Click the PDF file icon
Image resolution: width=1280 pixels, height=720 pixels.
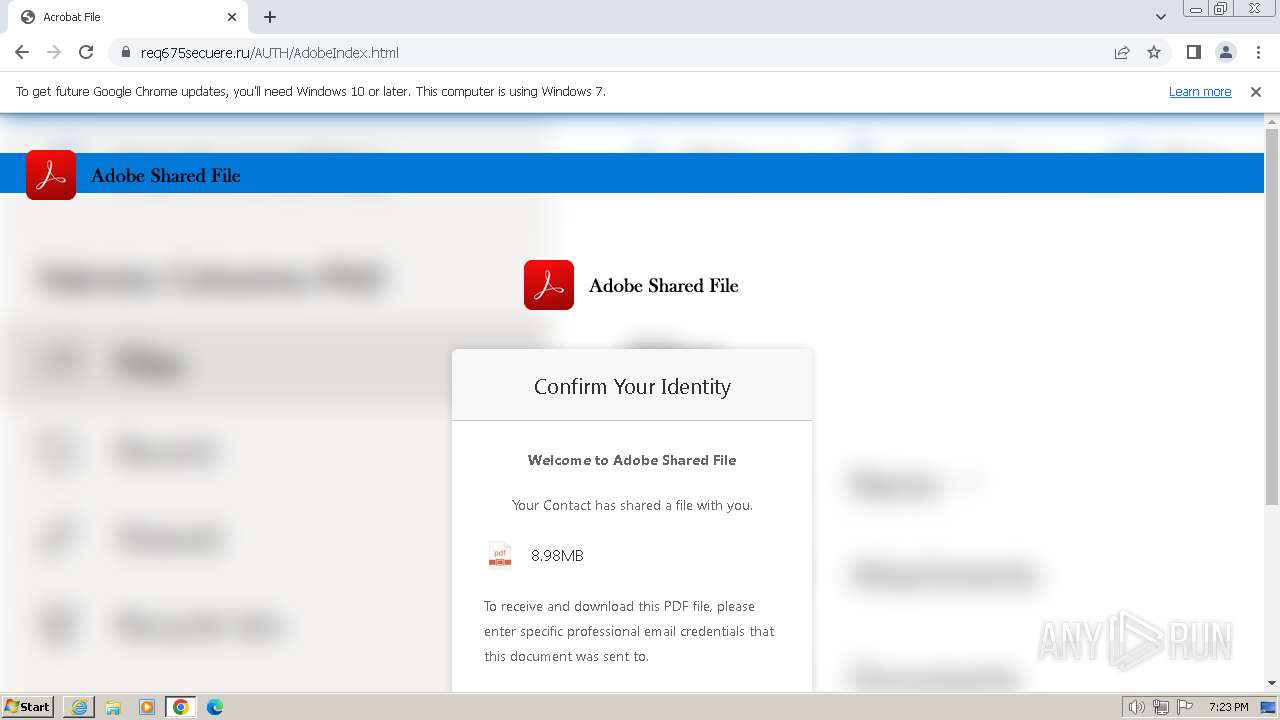(500, 555)
